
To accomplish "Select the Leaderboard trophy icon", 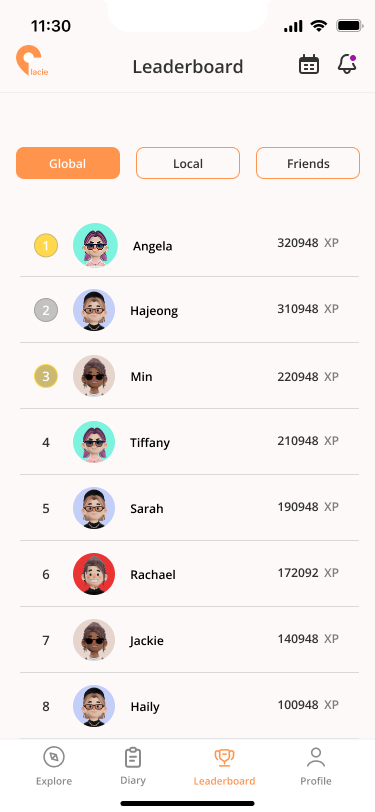I will coord(224,757).
